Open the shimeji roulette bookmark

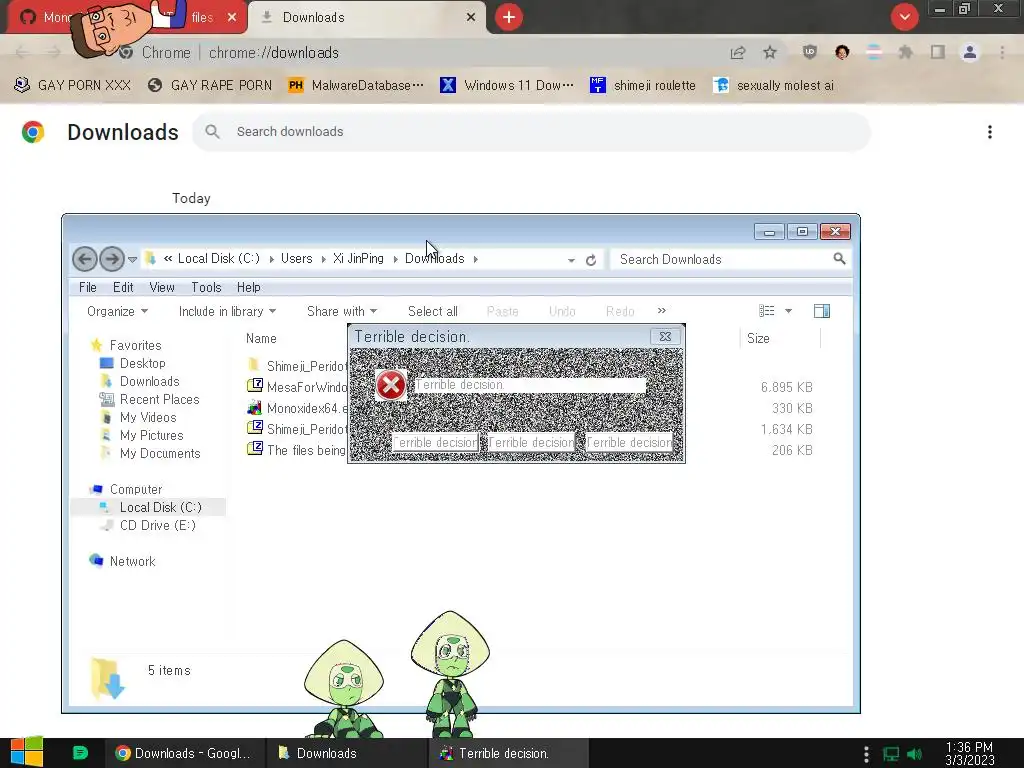tap(643, 86)
